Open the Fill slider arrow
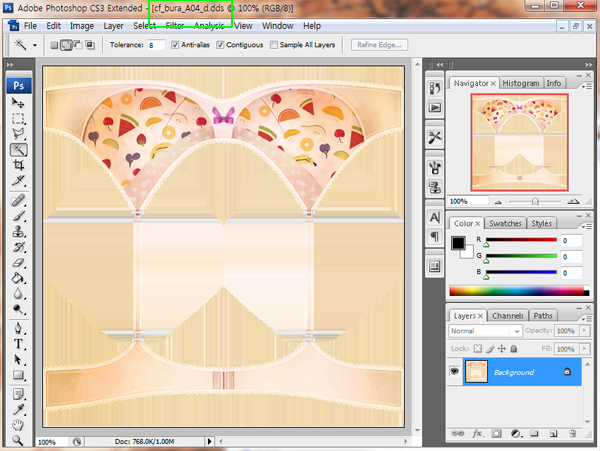 tap(584, 349)
